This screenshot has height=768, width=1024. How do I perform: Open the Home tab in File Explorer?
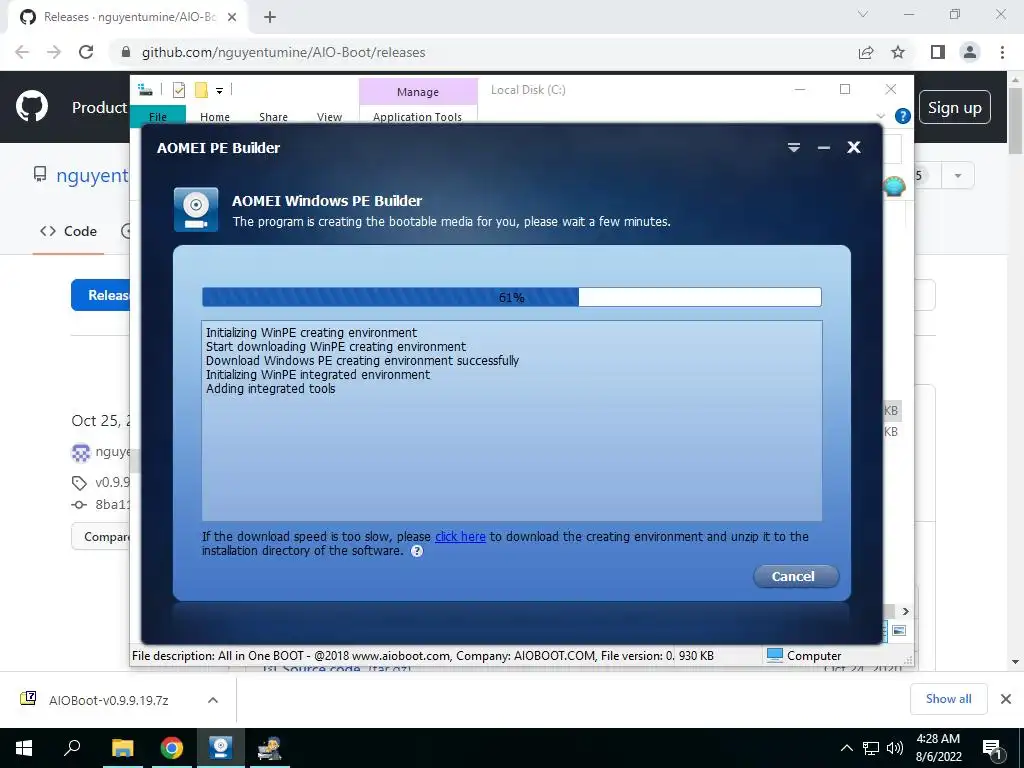pos(215,116)
